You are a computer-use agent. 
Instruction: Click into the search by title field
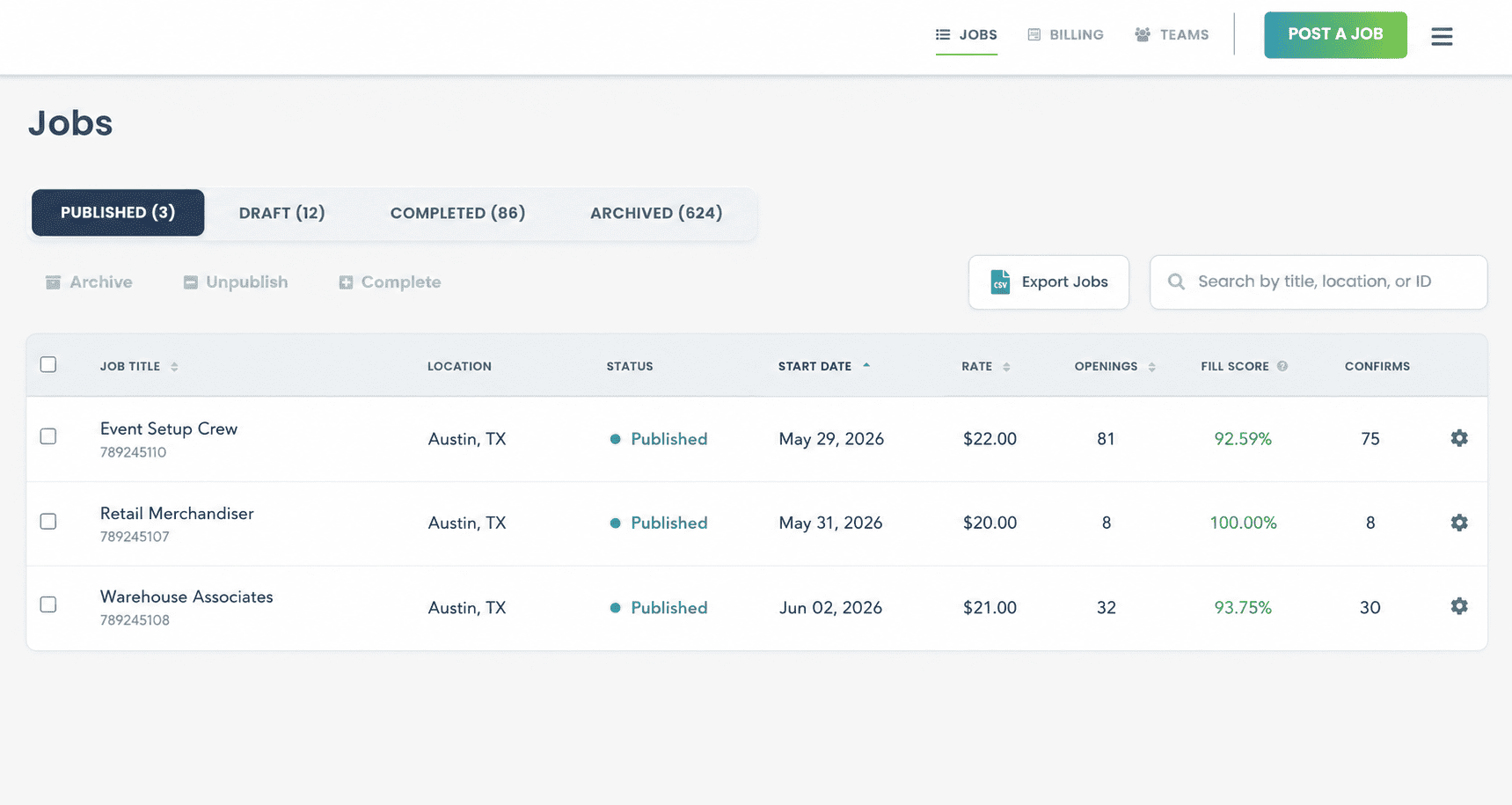pyautogui.click(x=1318, y=282)
